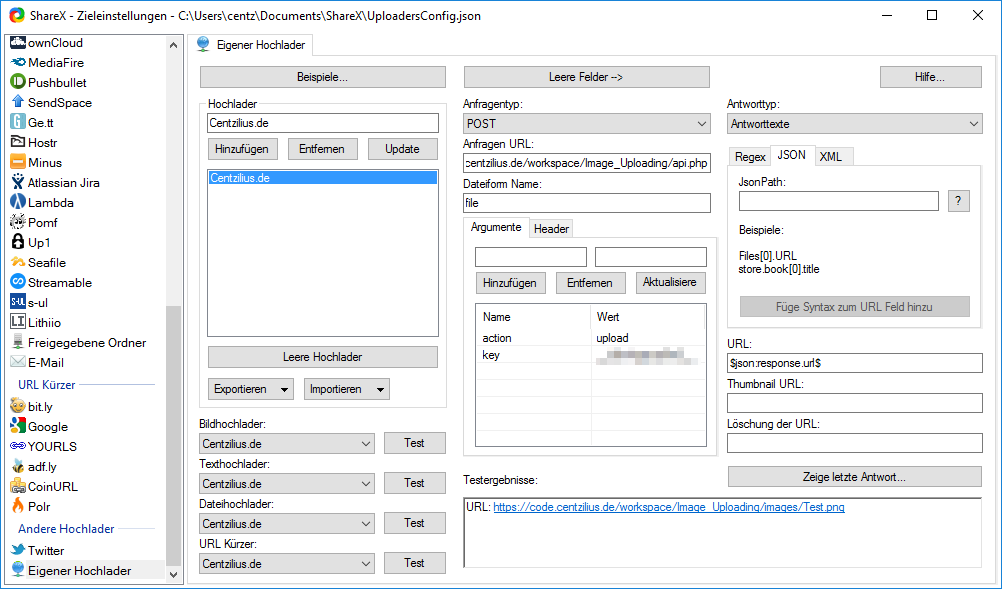Open the Twitter uploader entry icon

pyautogui.click(x=17, y=550)
